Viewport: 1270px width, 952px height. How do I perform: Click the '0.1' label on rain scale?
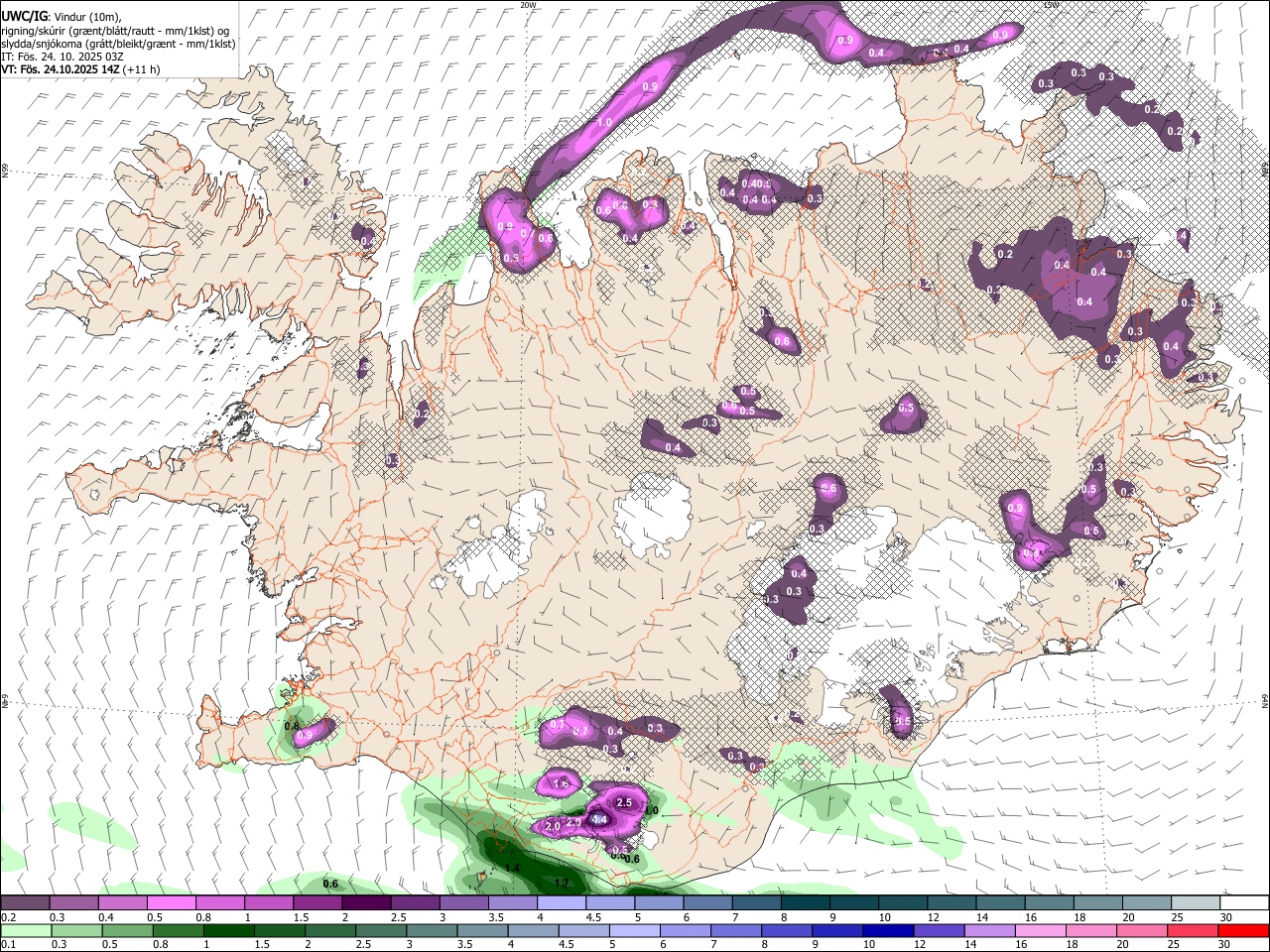(x=7, y=944)
